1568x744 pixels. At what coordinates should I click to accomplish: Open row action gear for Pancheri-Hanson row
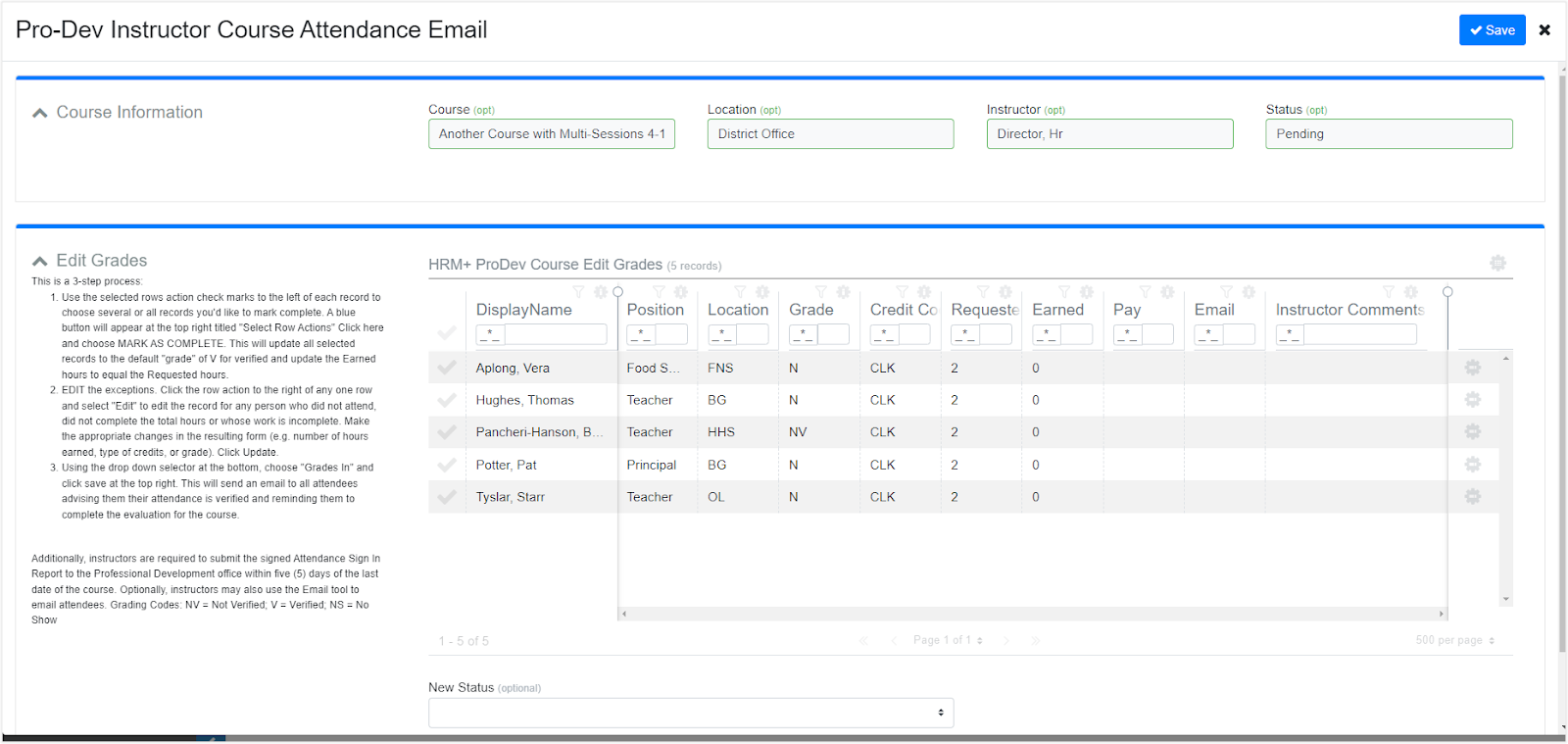pyautogui.click(x=1472, y=432)
